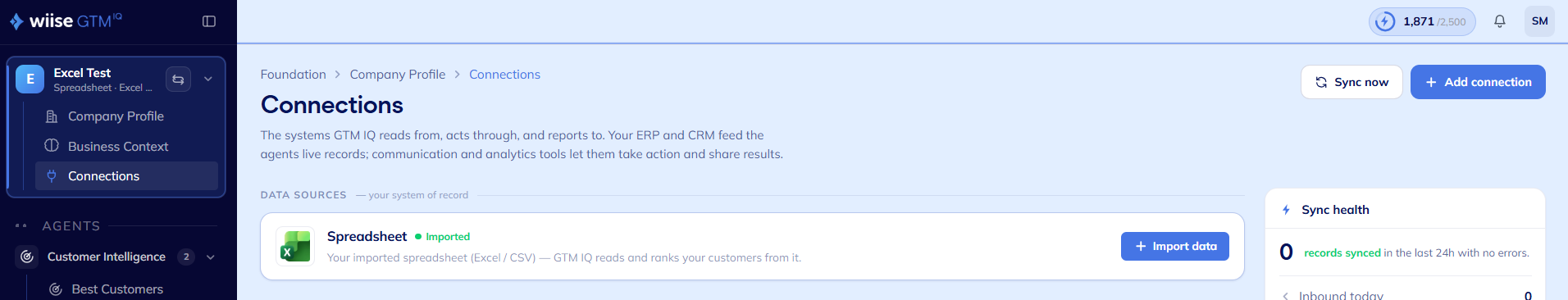Click the Excel spreadsheet icon
1568x300 pixels.
pyautogui.click(x=295, y=246)
